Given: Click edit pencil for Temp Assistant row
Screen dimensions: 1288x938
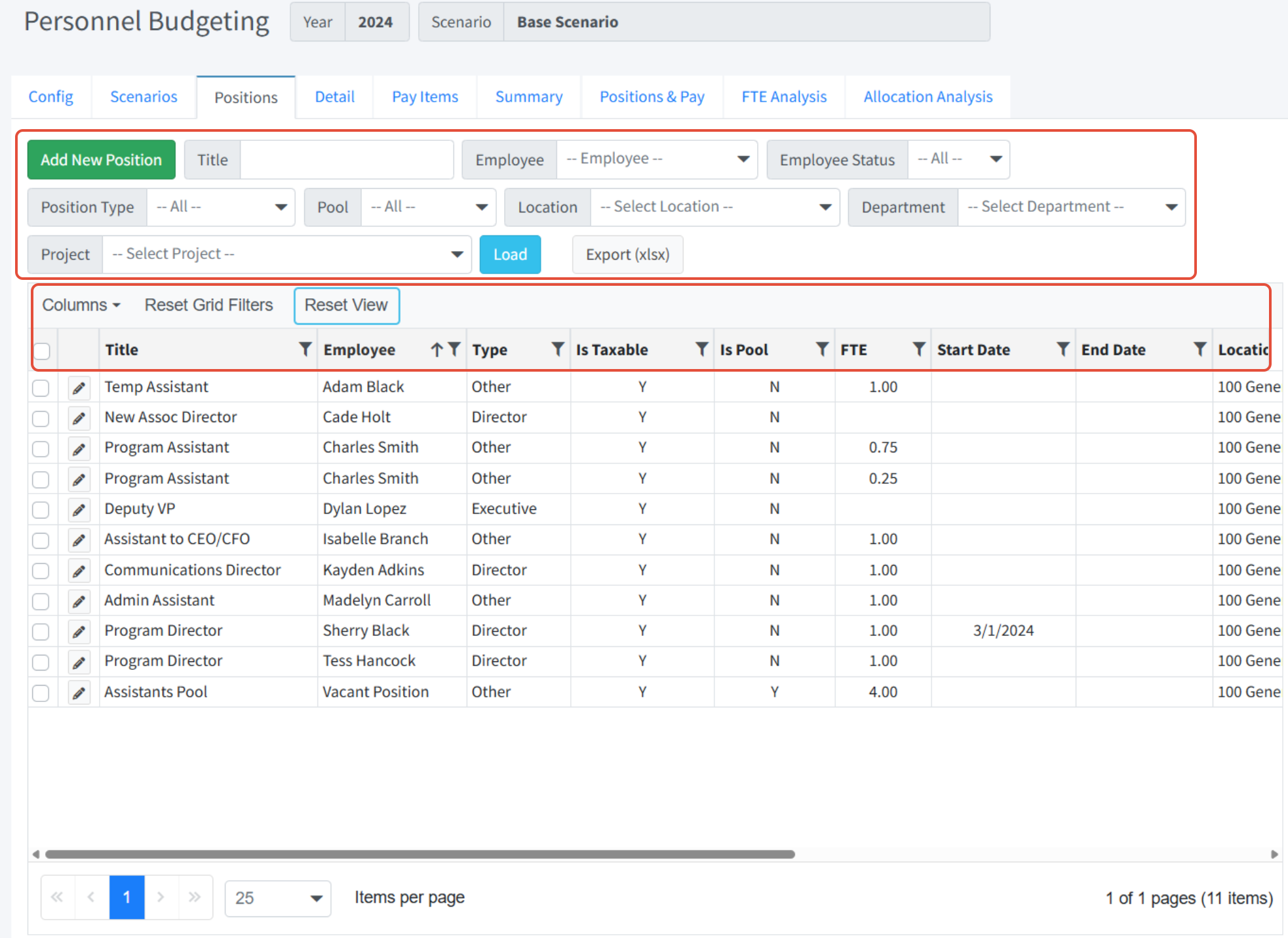Looking at the screenshot, I should coord(79,388).
